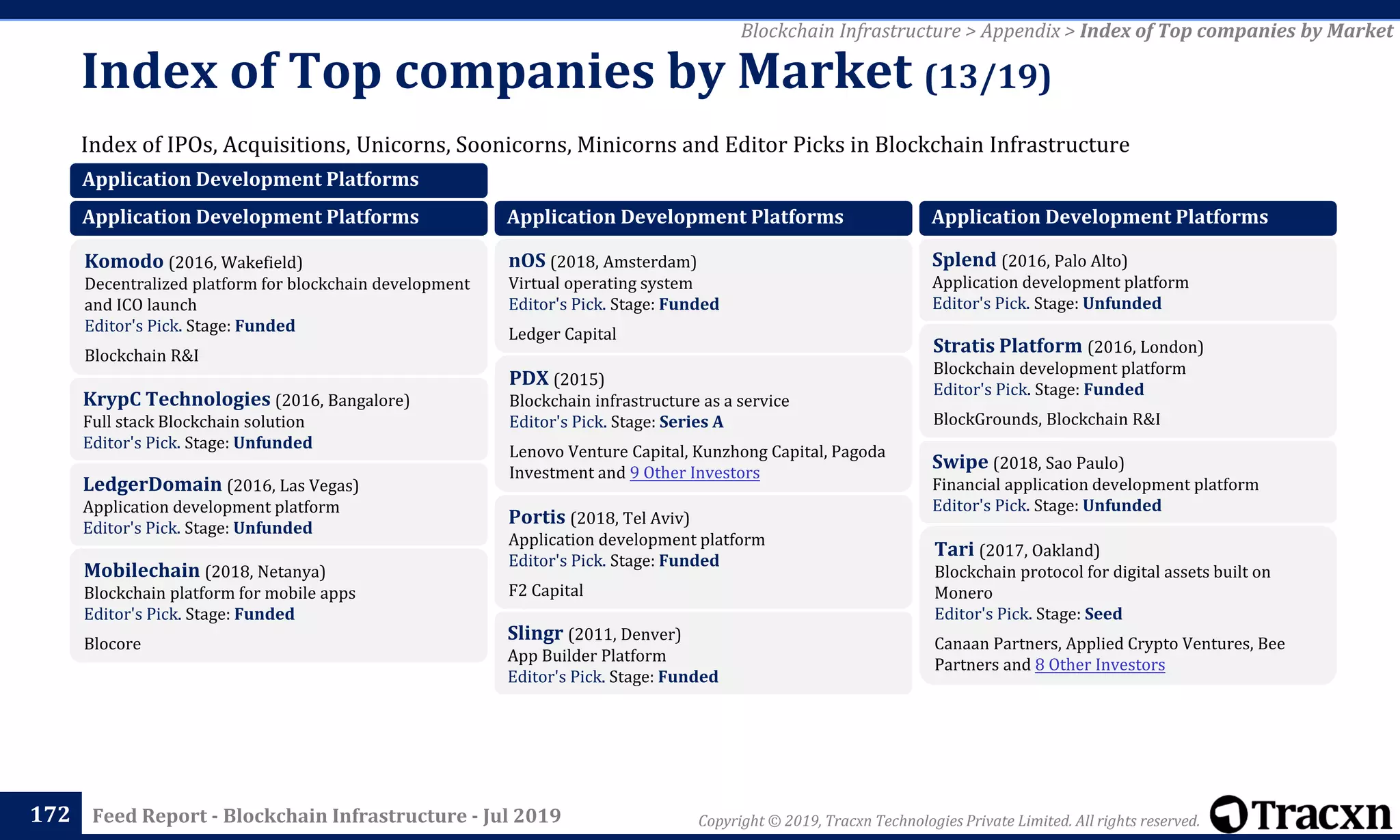Click the Tracxn copyright notice
The height and width of the screenshot is (840, 1400).
click(x=949, y=820)
